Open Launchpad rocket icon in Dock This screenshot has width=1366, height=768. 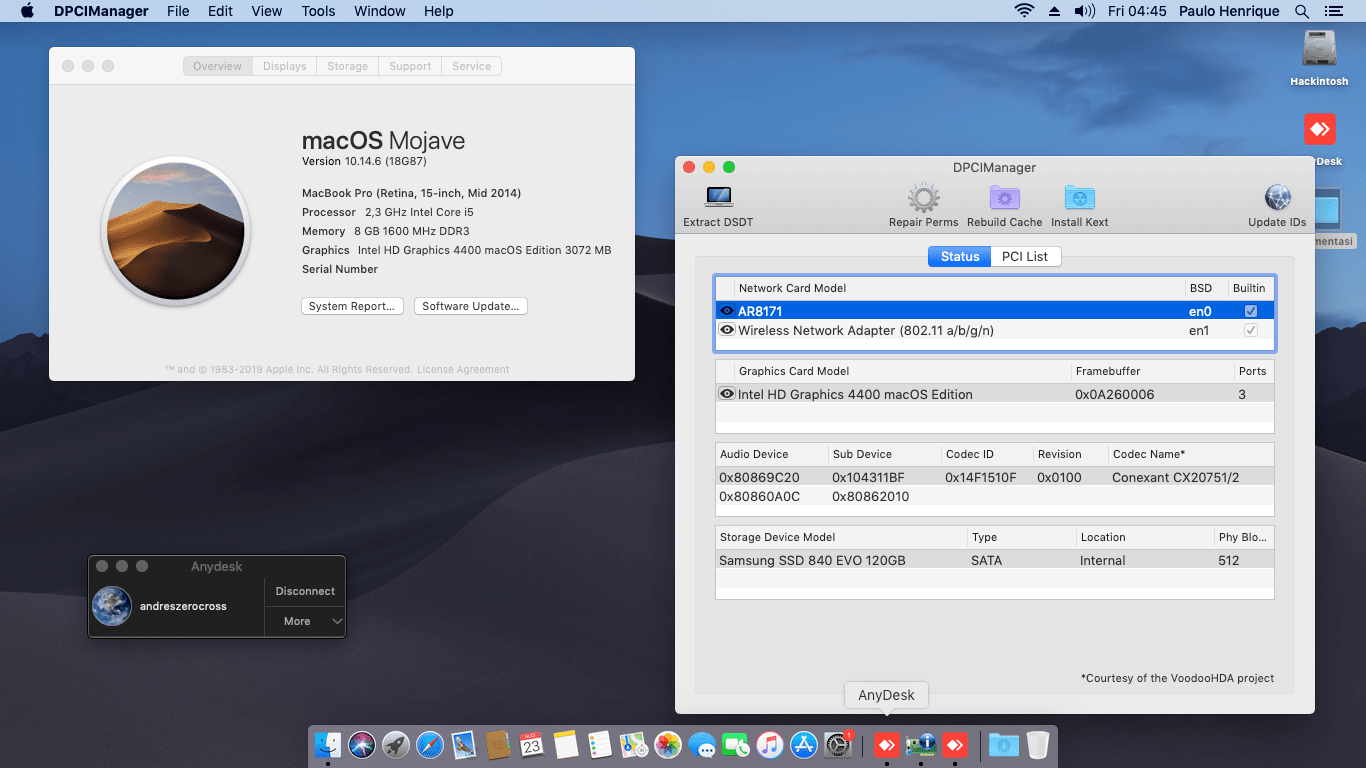coord(396,745)
